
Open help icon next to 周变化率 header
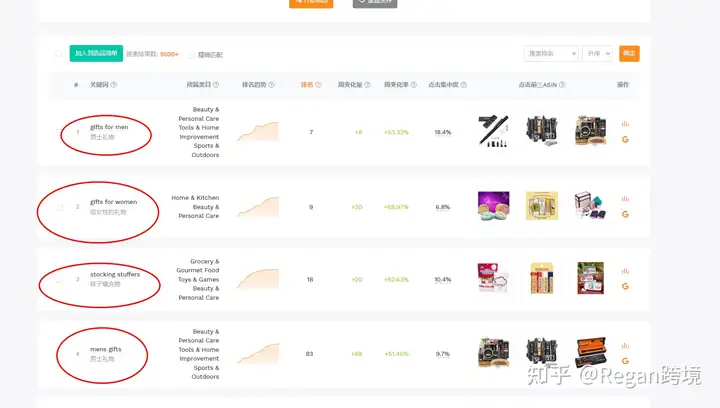[414, 84]
